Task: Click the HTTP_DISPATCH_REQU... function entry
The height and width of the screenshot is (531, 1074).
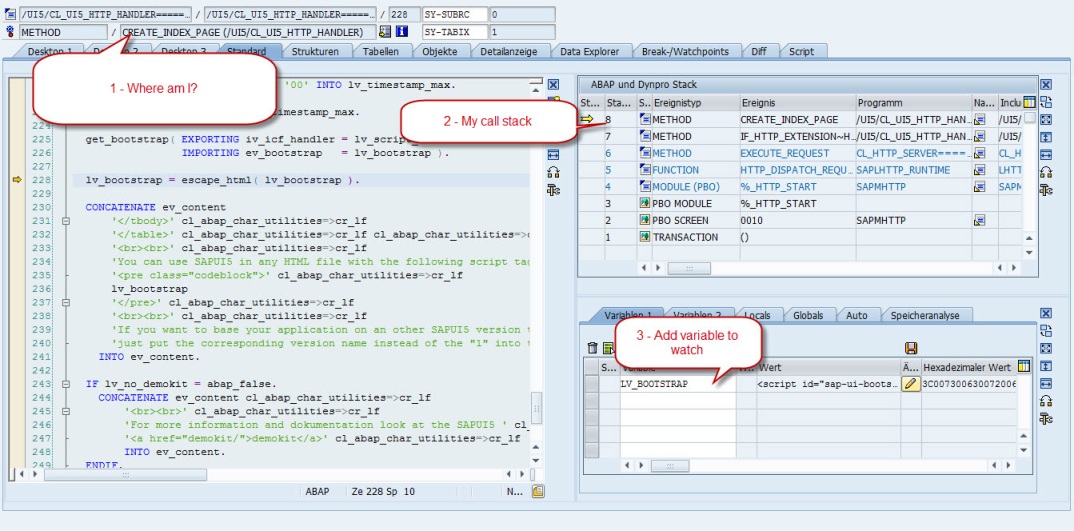Action: point(795,170)
